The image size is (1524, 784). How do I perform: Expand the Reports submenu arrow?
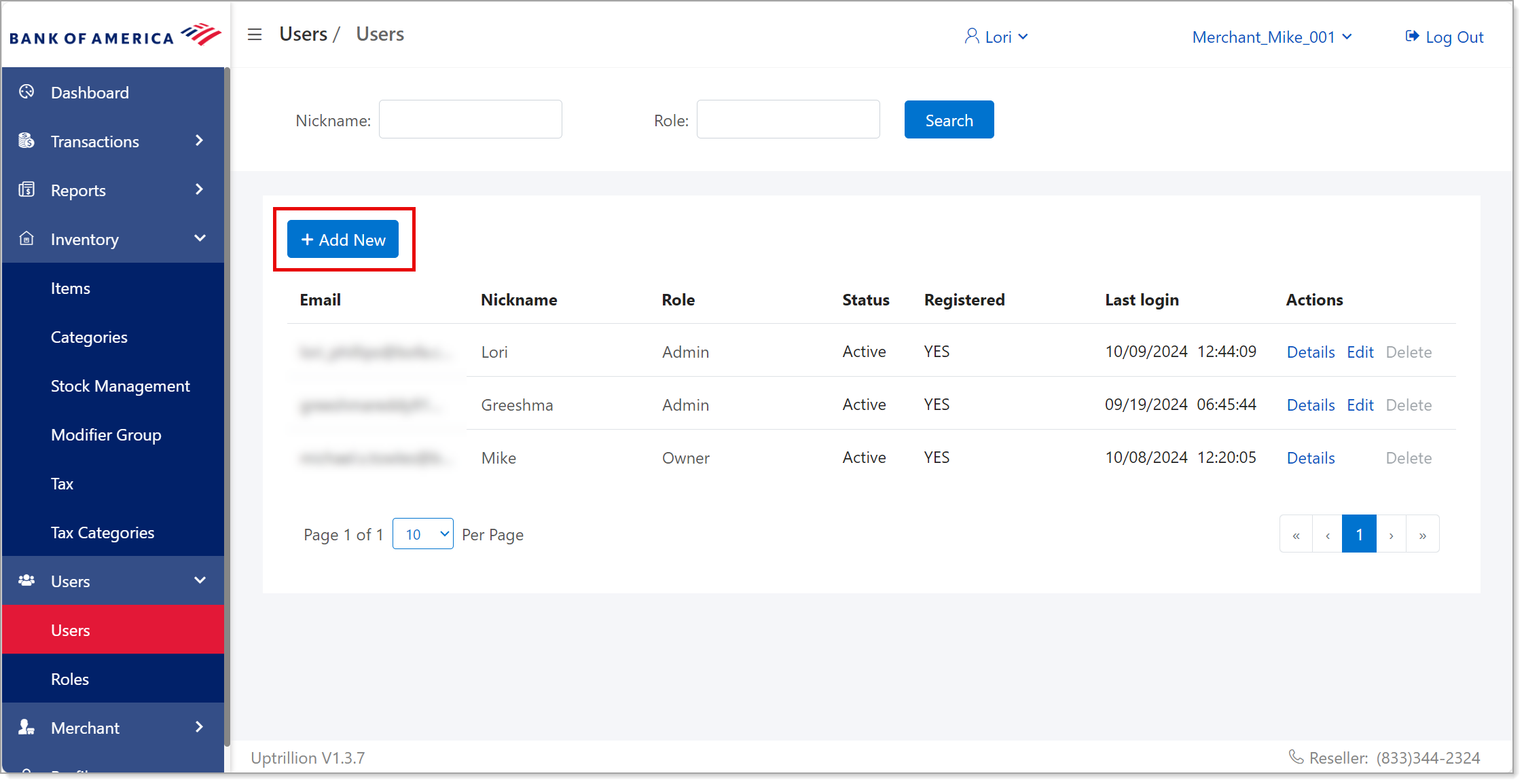coord(200,189)
